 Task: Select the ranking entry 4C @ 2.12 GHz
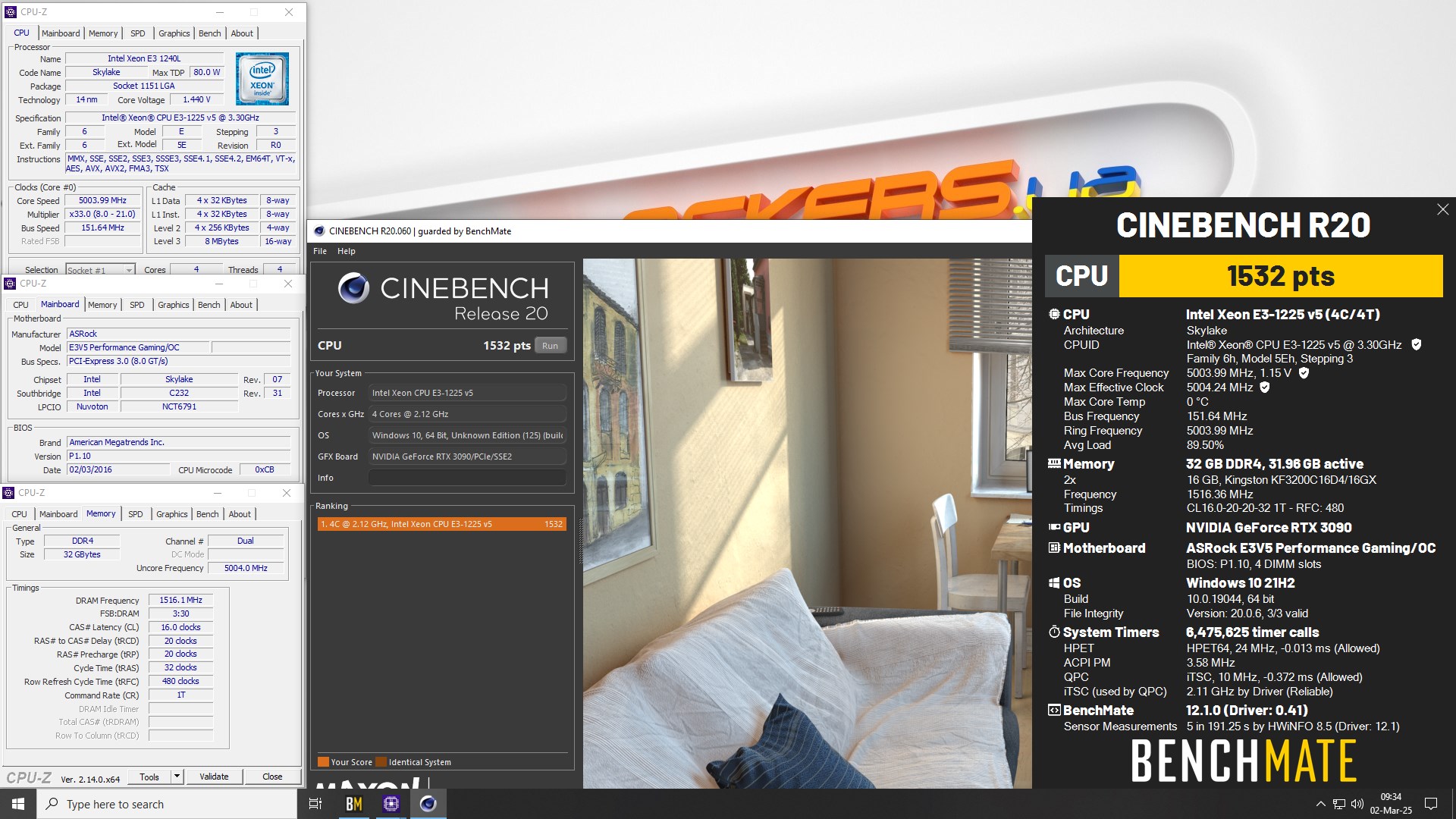(x=441, y=524)
